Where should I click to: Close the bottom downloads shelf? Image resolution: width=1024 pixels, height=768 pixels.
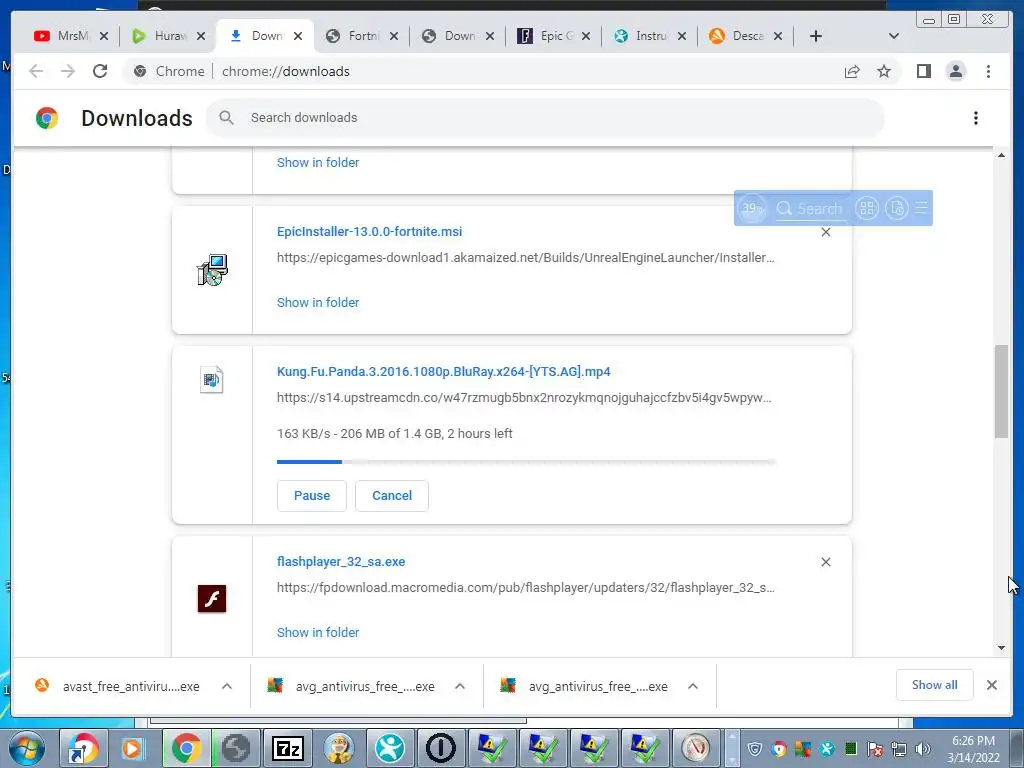click(992, 685)
